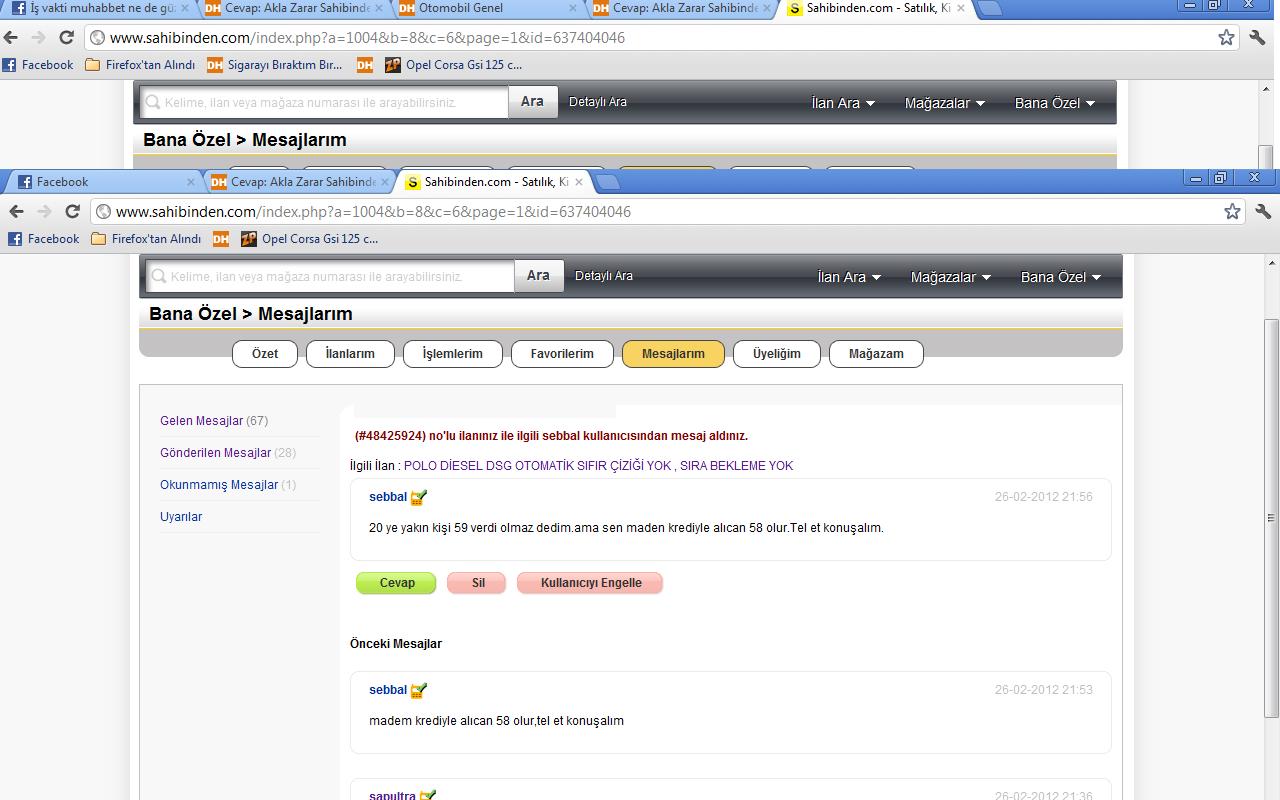Click the search input in the front window

click(331, 277)
